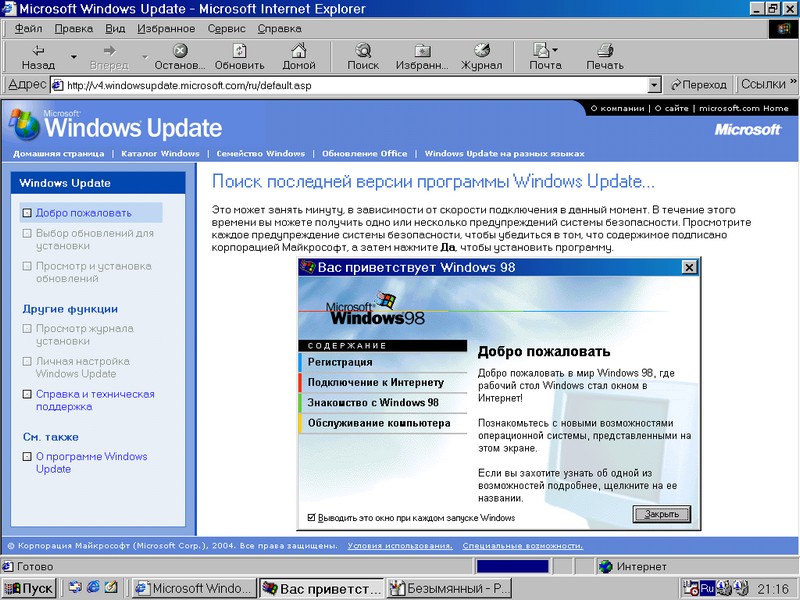Image resolution: width=800 pixels, height=600 pixels.
Task: Click Обновление Office navigation link
Action: pos(364,154)
